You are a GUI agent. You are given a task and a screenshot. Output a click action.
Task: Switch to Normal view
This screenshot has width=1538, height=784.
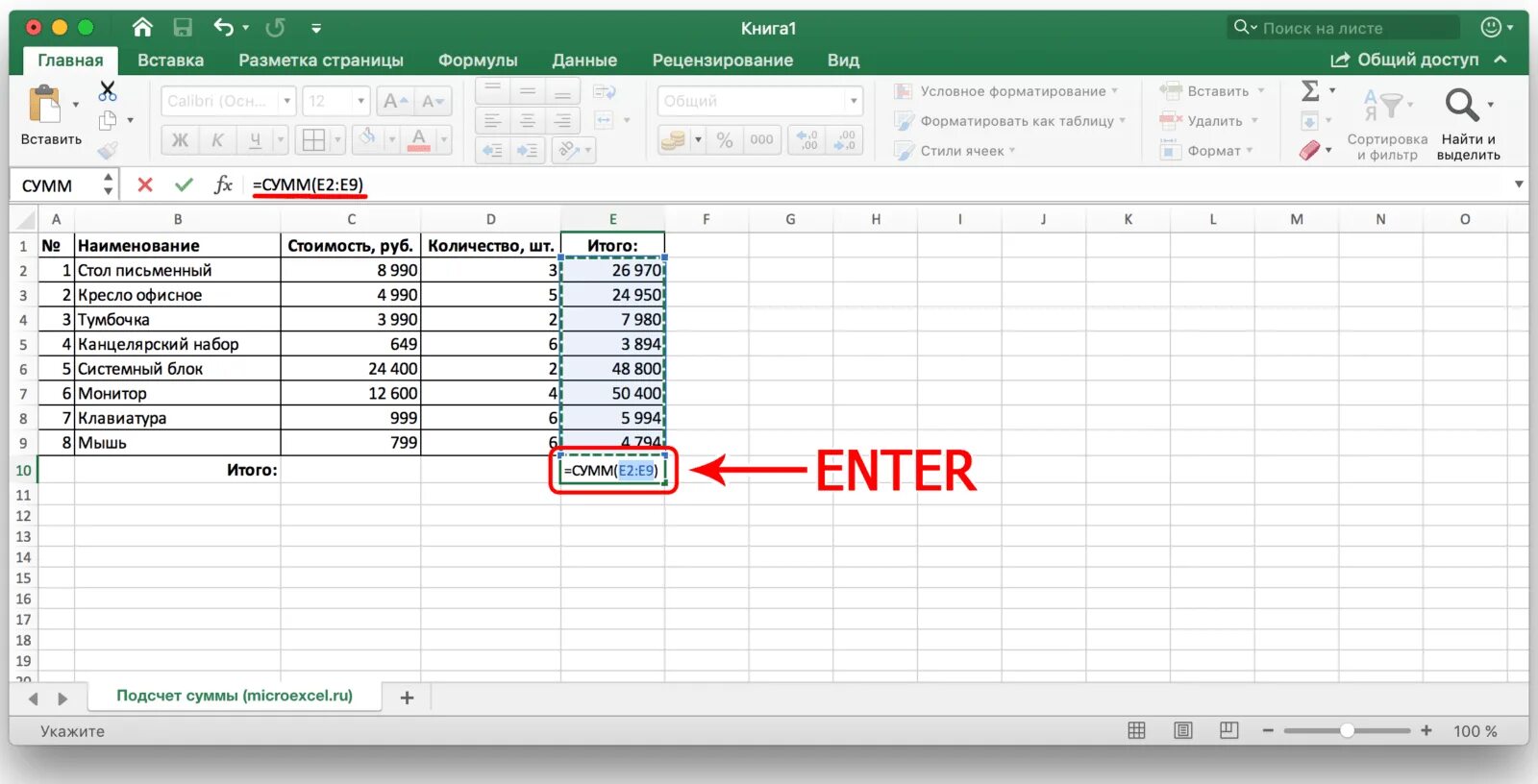point(1136,730)
